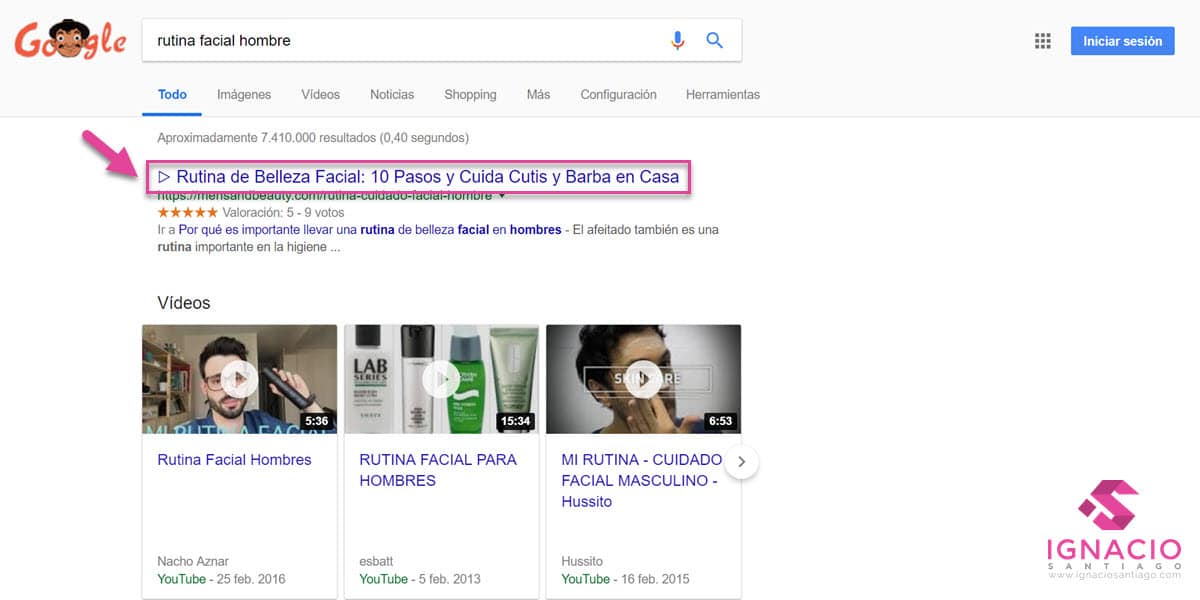Click the microphone voice search icon
Image resolution: width=1200 pixels, height=600 pixels.
[x=678, y=41]
